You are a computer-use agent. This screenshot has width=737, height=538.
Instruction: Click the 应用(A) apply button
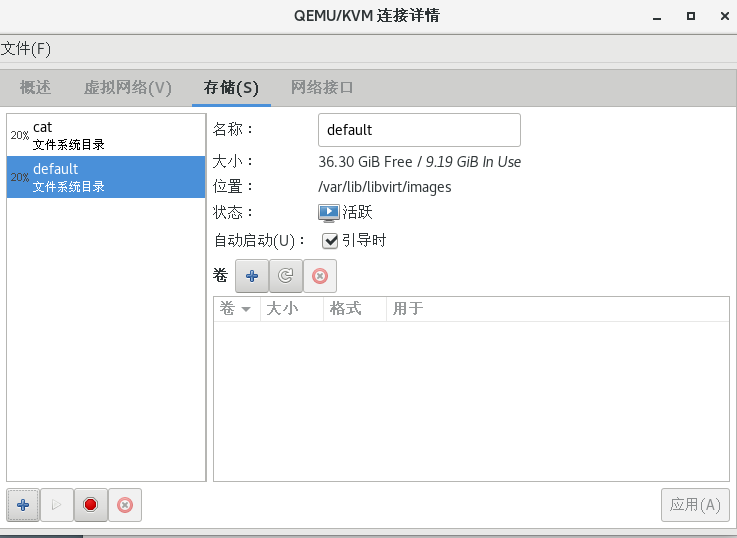point(695,505)
